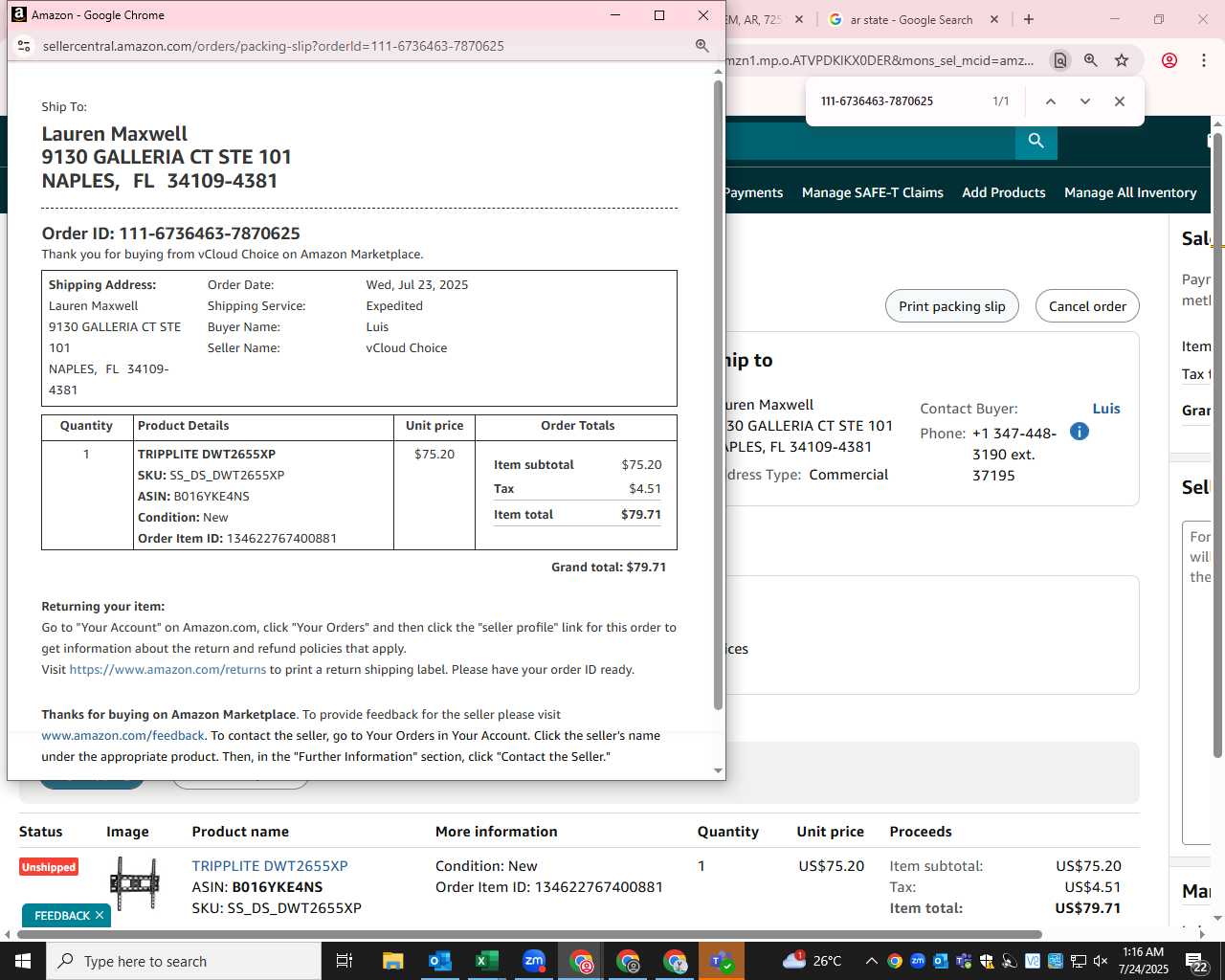Open the Chrome profile avatar icon
Viewport: 1225px width, 980px height.
tap(1169, 60)
